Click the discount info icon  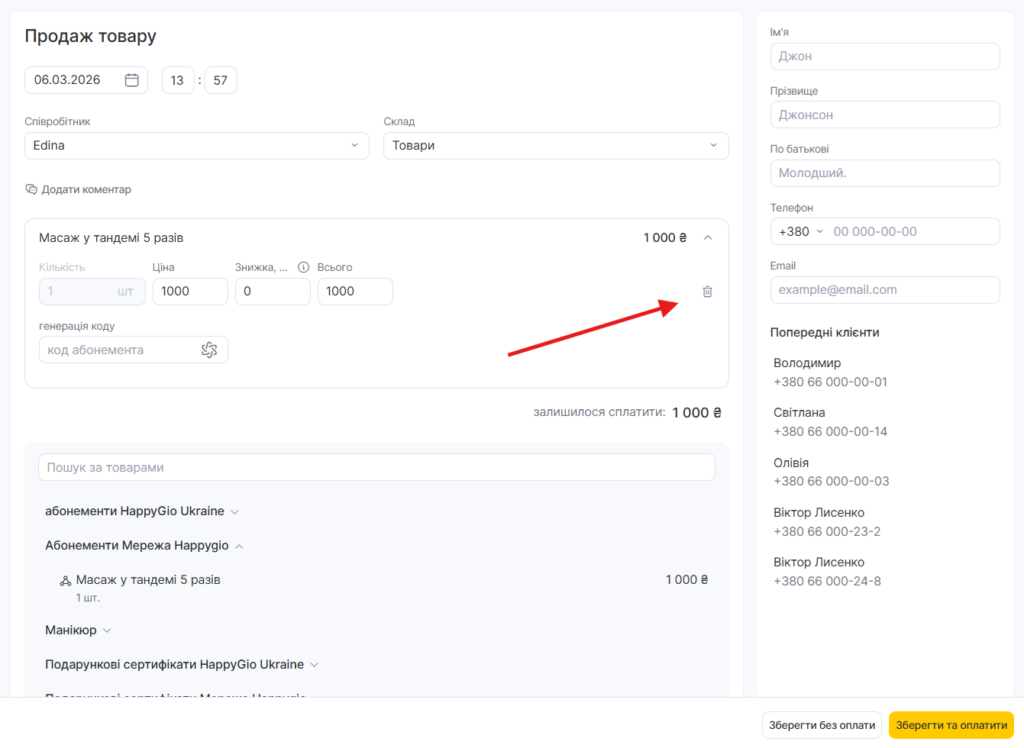[303, 267]
